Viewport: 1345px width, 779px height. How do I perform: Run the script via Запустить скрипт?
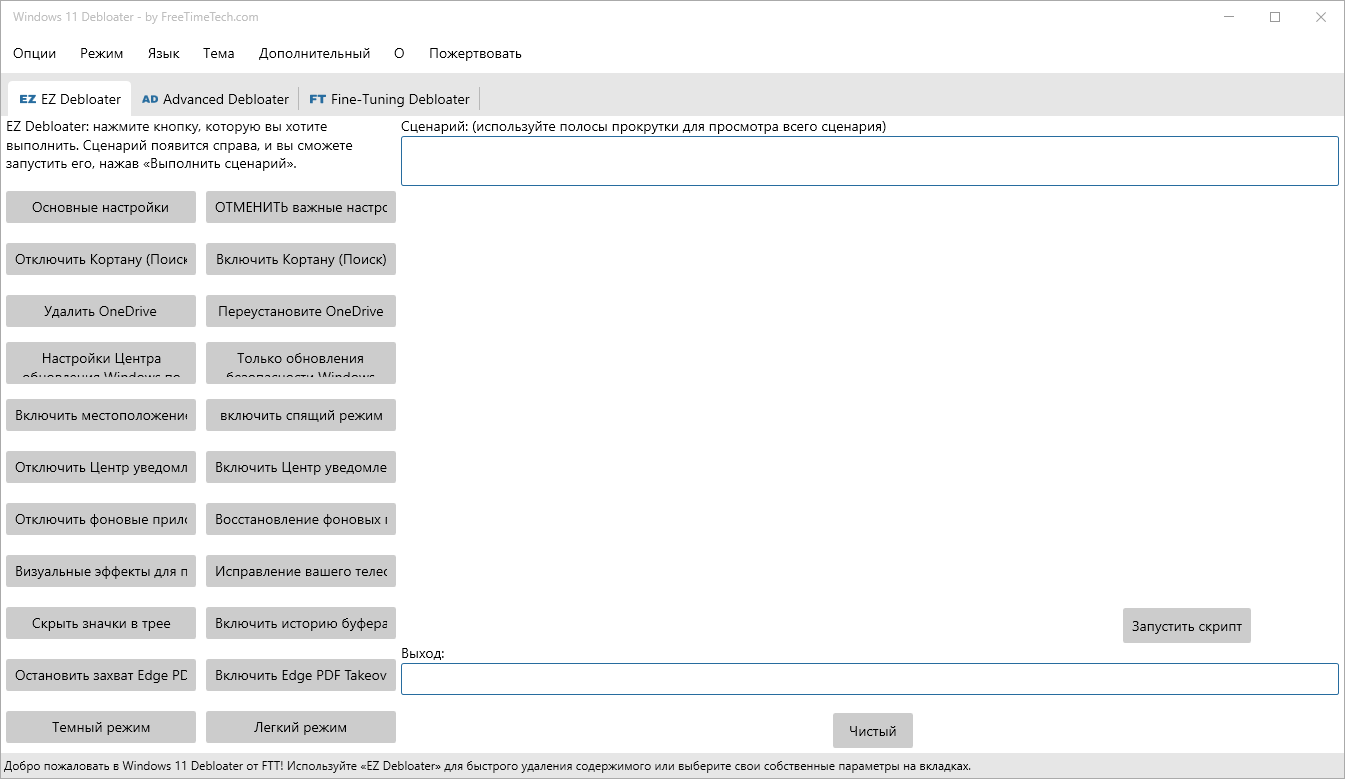pyautogui.click(x=1186, y=625)
